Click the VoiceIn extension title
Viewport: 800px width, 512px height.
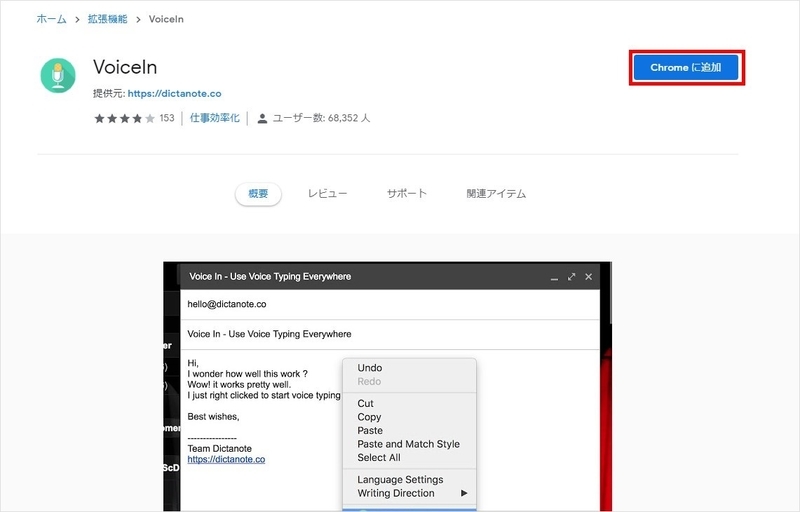(125, 67)
